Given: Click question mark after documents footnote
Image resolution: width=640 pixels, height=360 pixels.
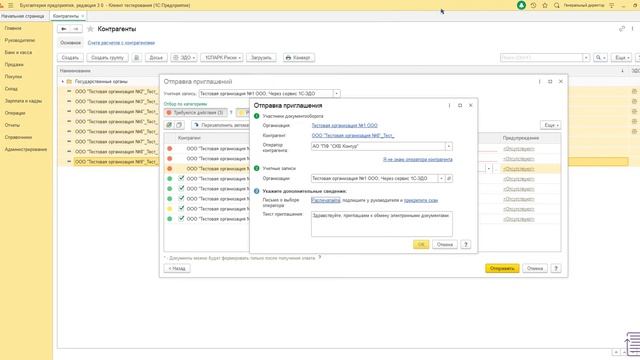Looking at the screenshot, I should [x=320, y=257].
